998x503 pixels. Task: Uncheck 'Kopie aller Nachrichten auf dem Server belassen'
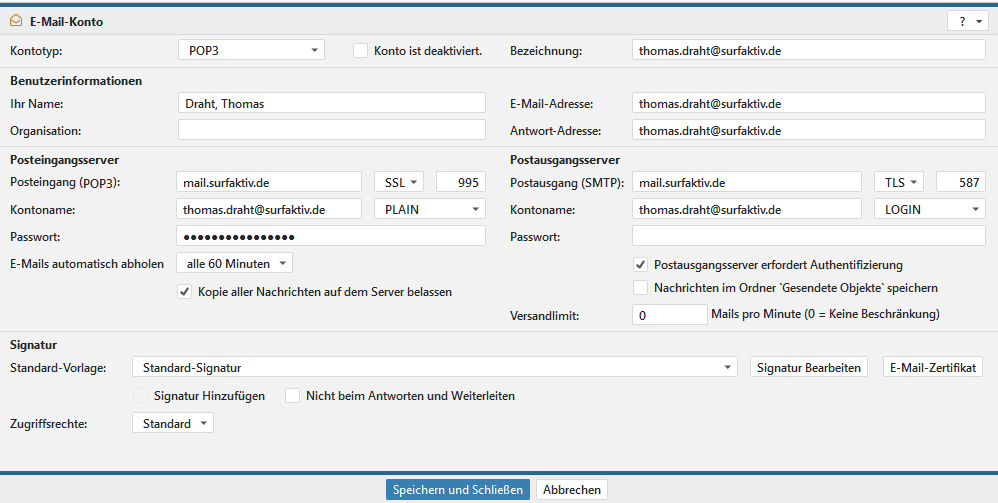pos(184,292)
